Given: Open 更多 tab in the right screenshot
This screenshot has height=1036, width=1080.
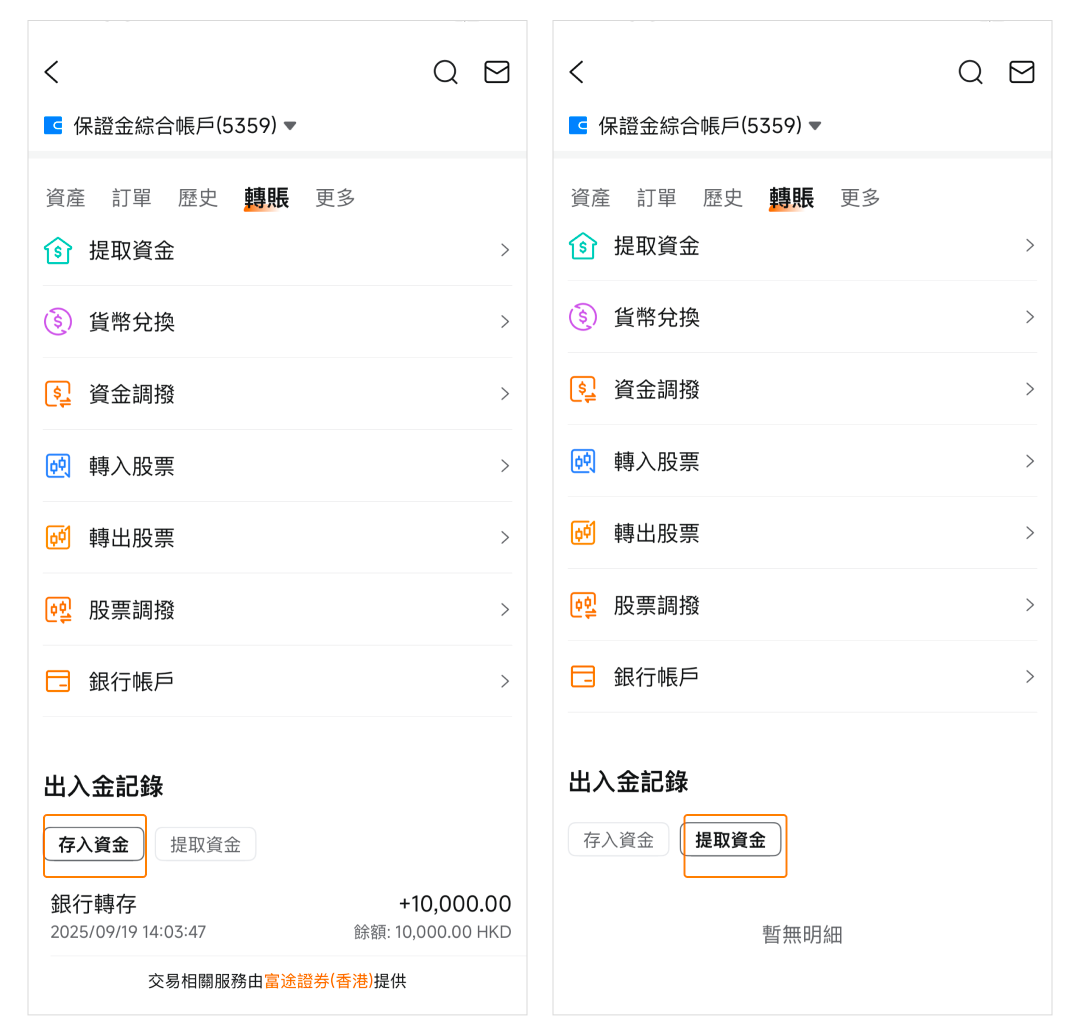Looking at the screenshot, I should coord(860,198).
